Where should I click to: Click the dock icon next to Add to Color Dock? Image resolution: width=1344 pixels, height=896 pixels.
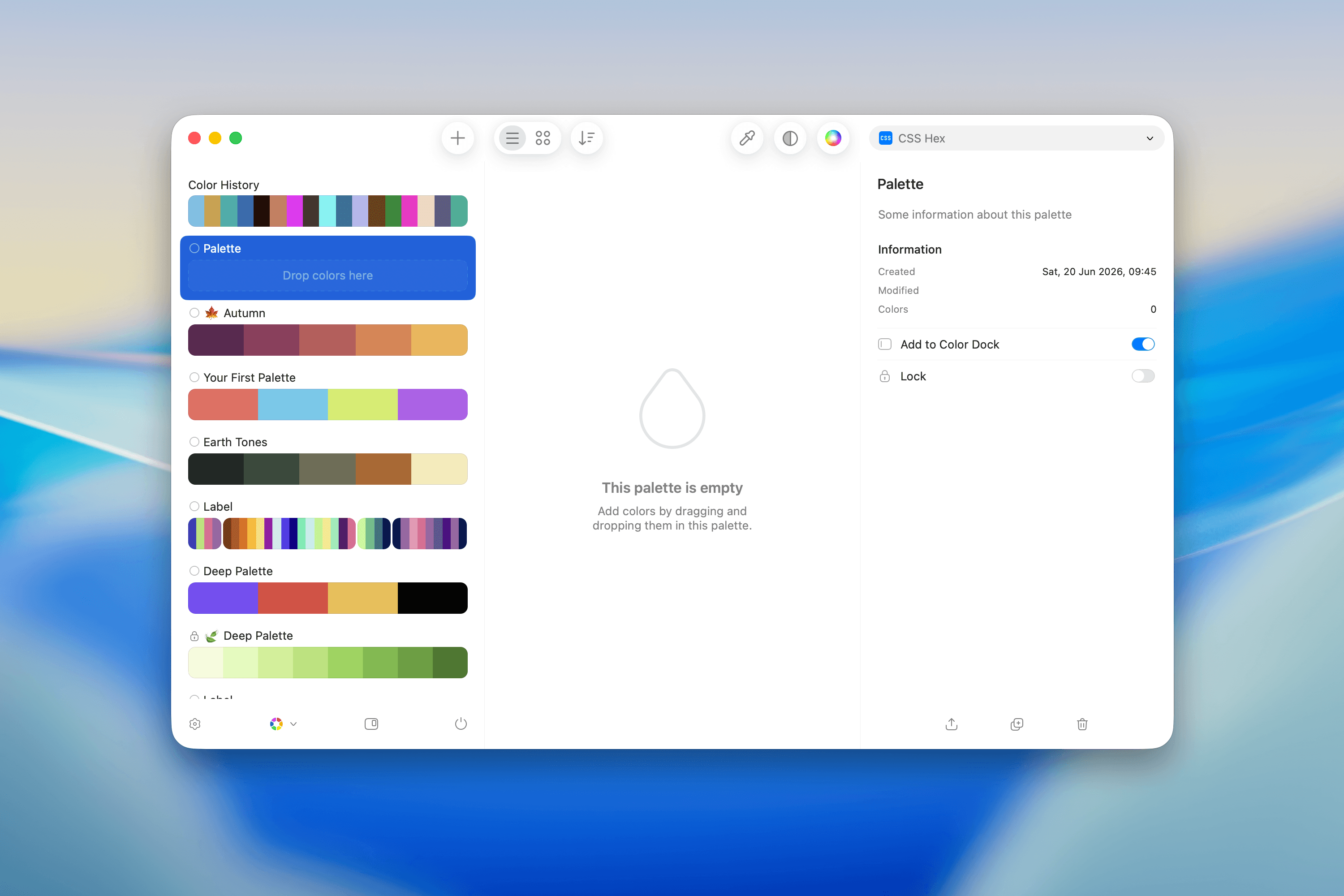click(x=884, y=344)
